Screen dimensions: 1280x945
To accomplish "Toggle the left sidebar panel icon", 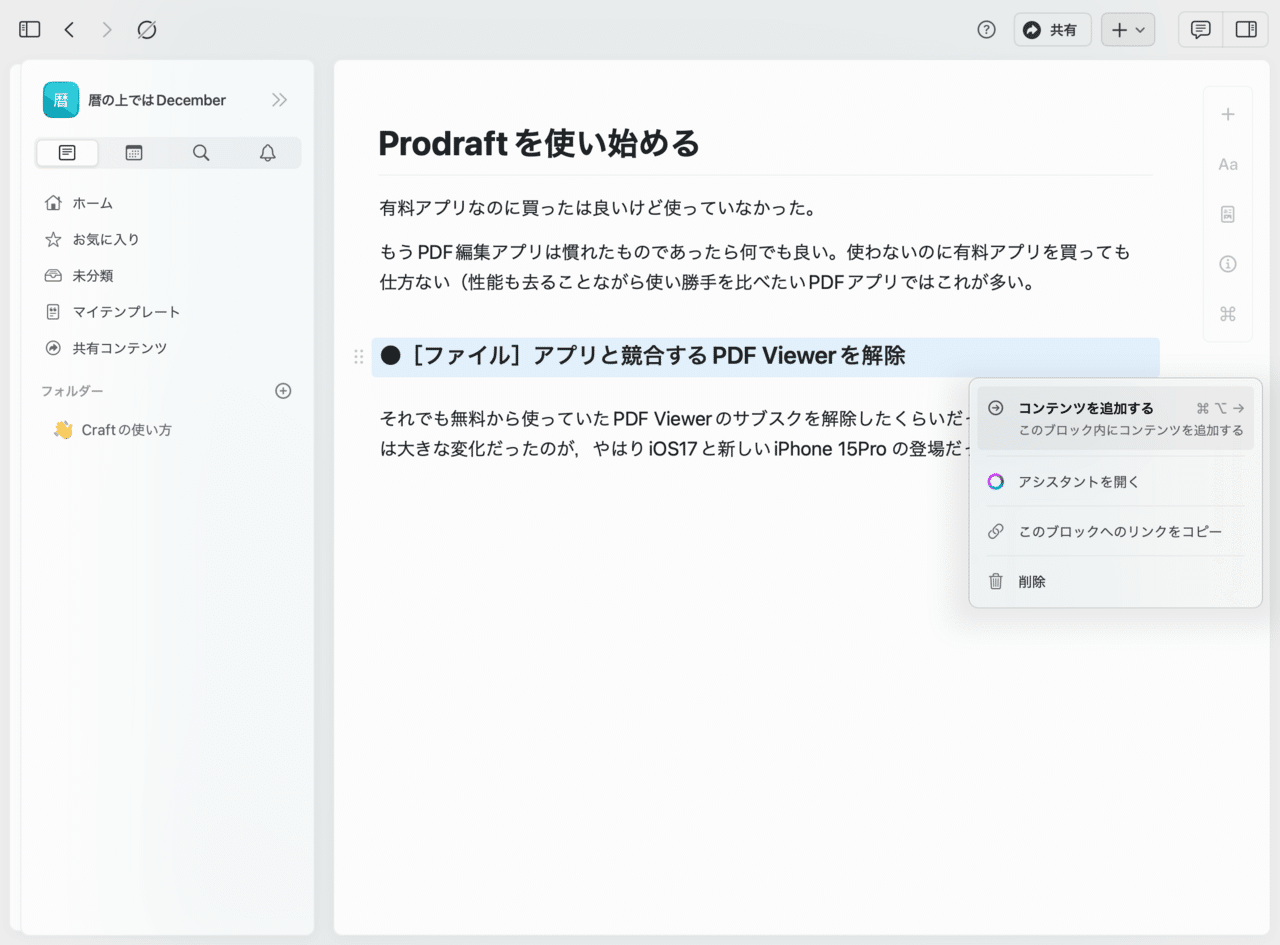I will [30, 30].
